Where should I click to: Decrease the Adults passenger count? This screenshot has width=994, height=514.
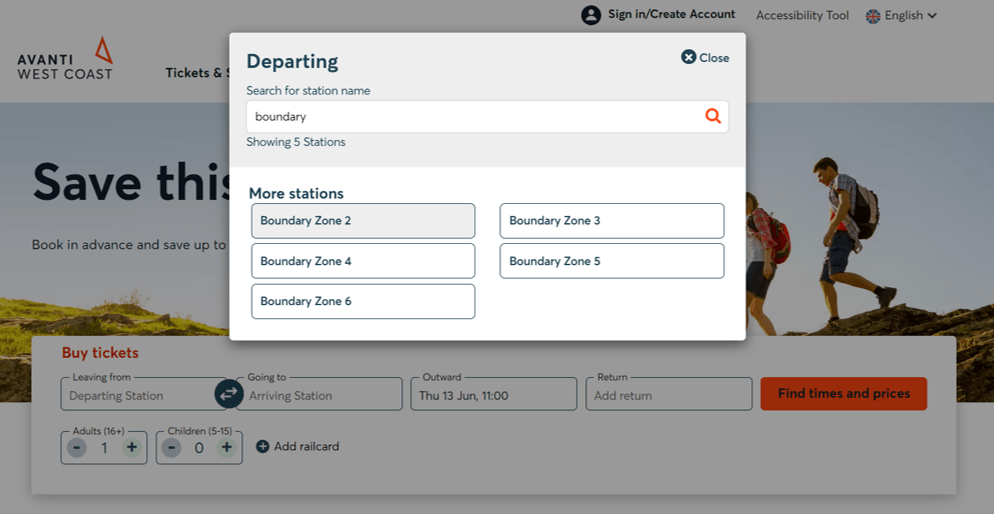77,448
